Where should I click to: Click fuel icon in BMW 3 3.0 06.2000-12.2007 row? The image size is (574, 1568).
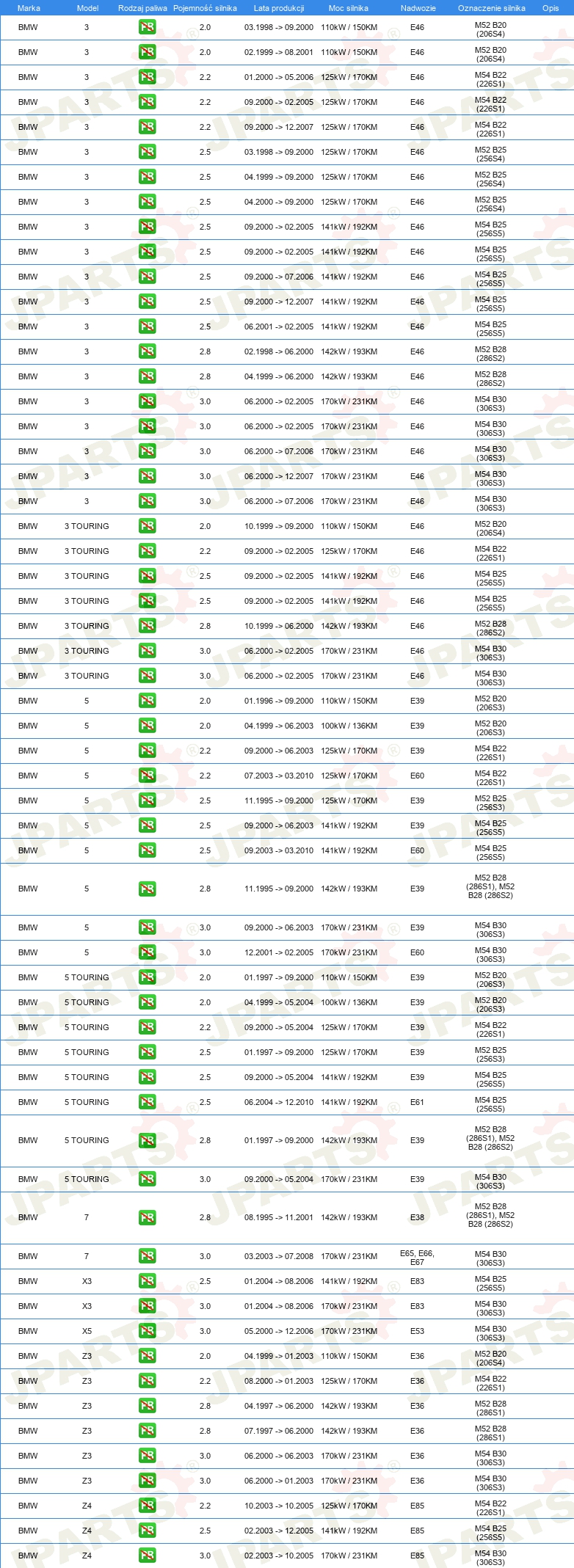(x=147, y=476)
